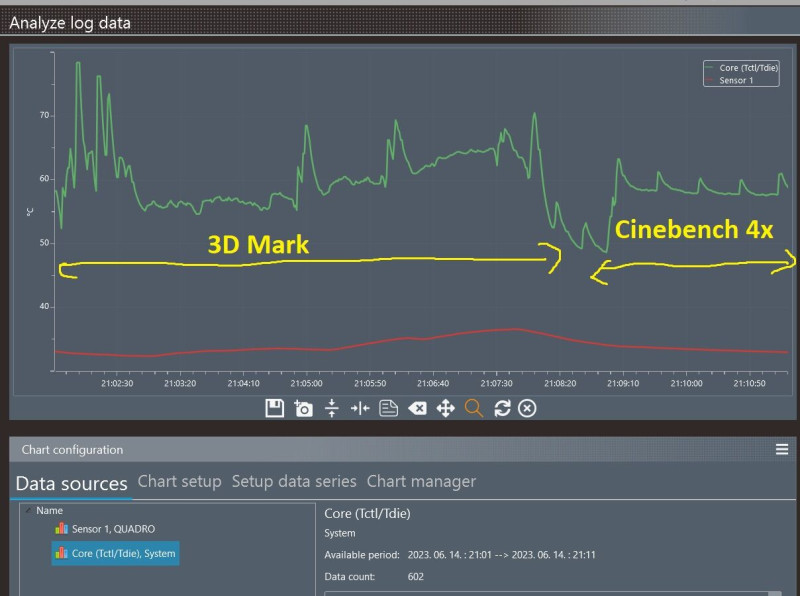Screen dimensions: 800x596
Task: Click the Analyze log data title
Action: [70, 23]
